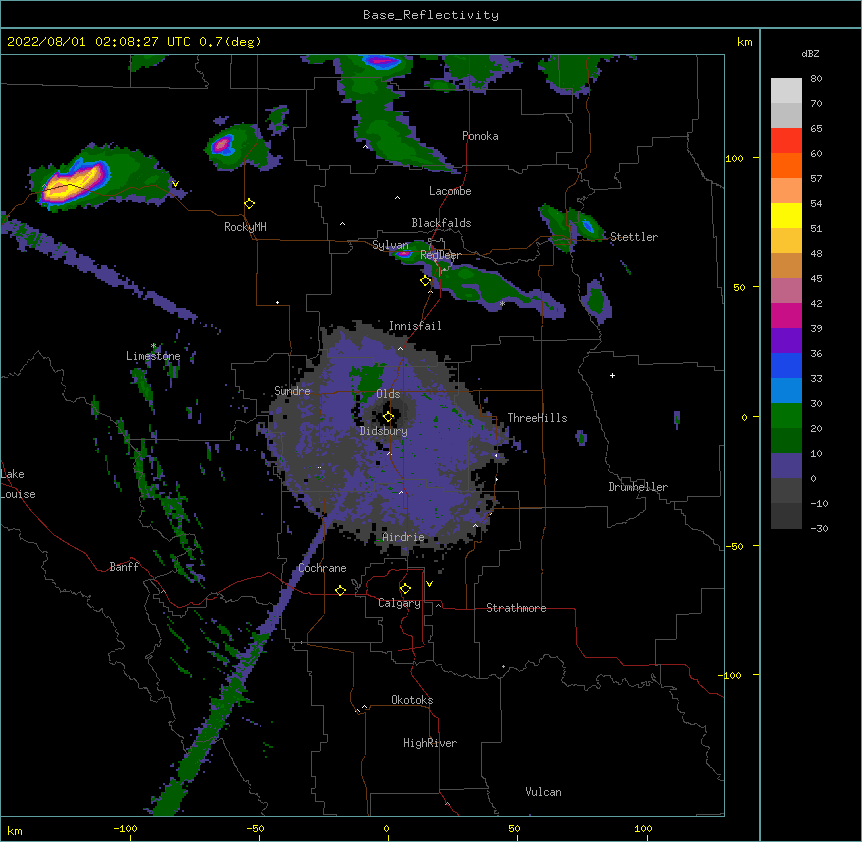Click the Base_Reflectivity title

431,15
